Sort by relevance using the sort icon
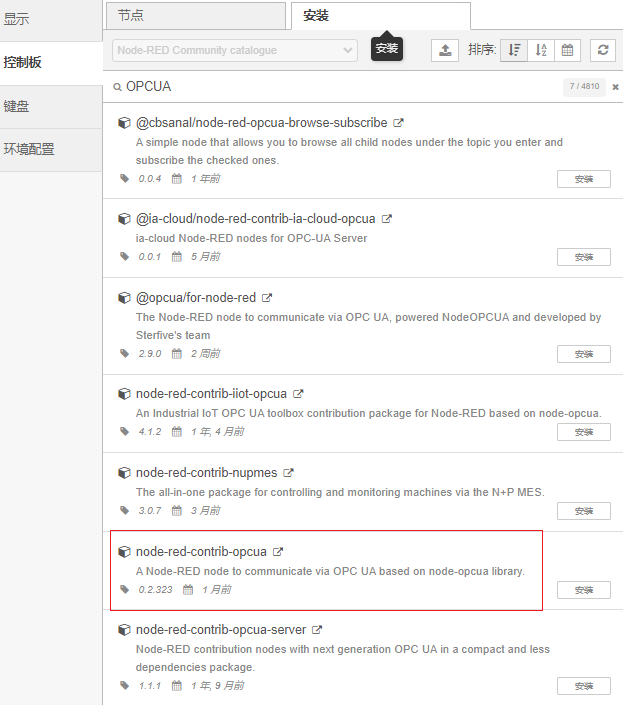The width and height of the screenshot is (623, 705). [x=514, y=50]
